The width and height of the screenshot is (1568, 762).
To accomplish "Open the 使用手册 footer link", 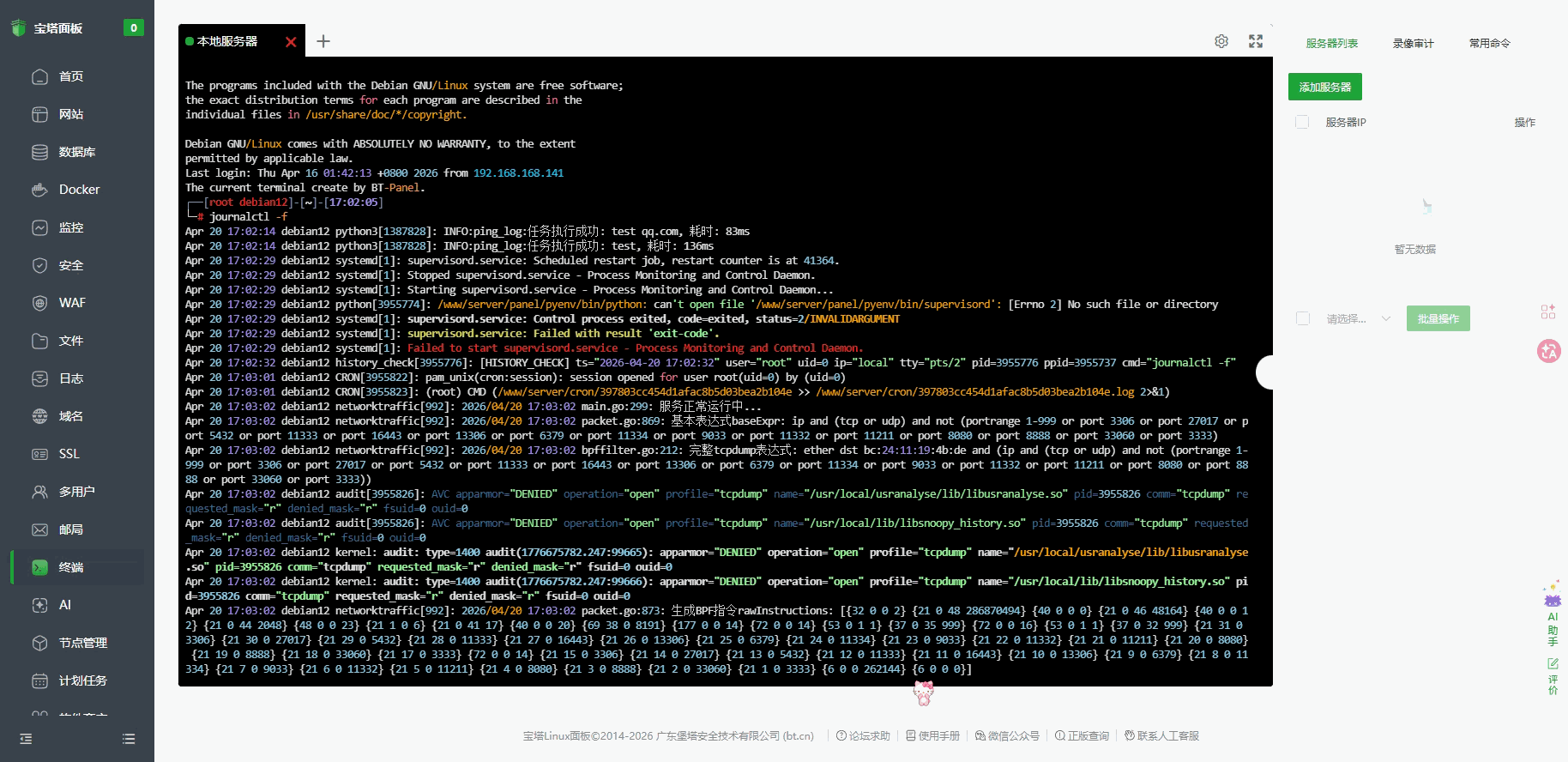I will (x=933, y=735).
